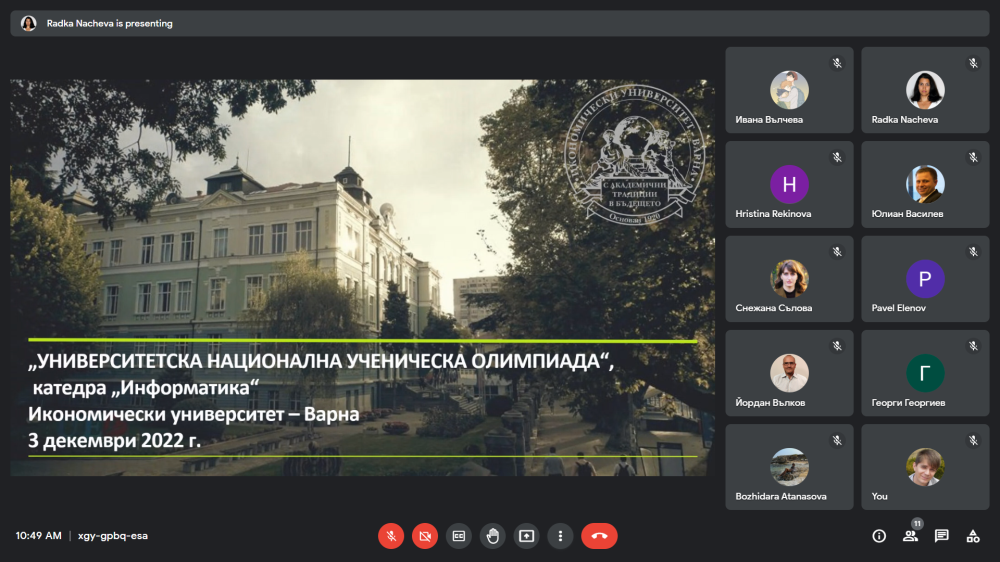Click 'Ивана Вълчева' name label
Image resolution: width=1000 pixels, height=562 pixels.
(x=769, y=119)
